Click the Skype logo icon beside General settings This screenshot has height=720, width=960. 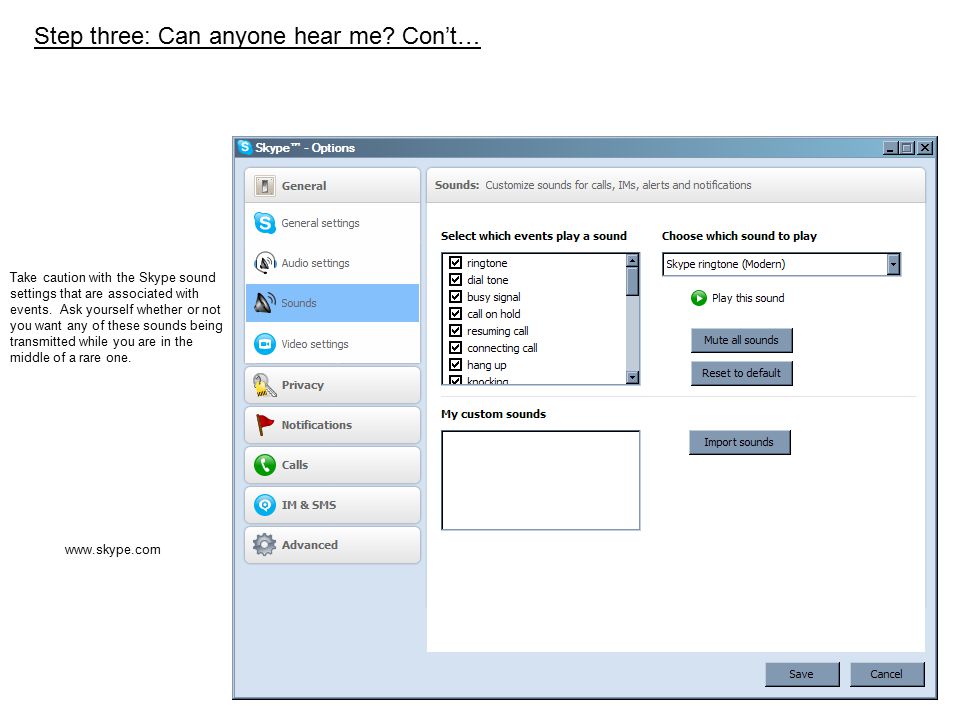pos(264,223)
